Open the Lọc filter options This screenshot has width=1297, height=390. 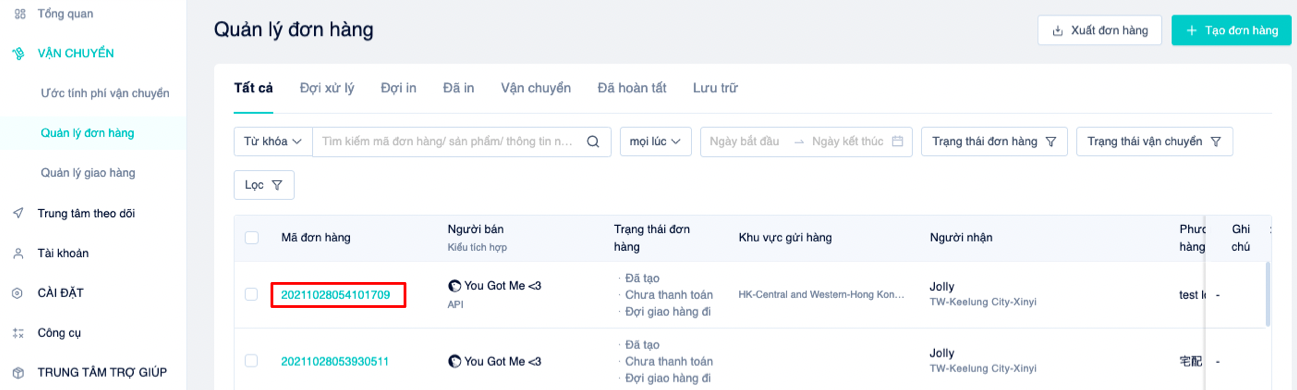pos(264,185)
